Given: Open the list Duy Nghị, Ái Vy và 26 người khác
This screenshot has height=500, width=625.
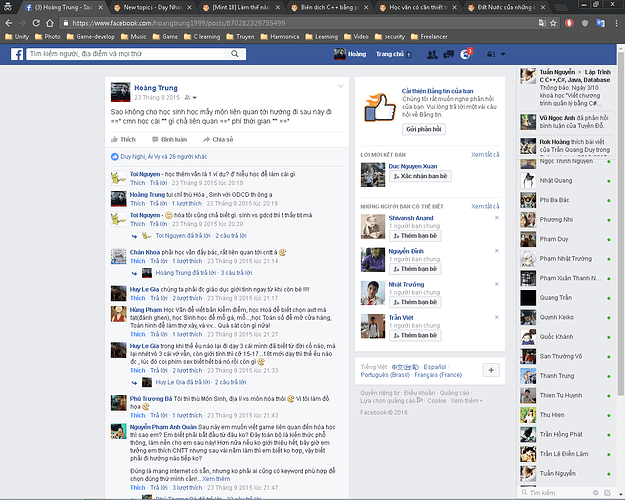Looking at the screenshot, I should (164, 157).
